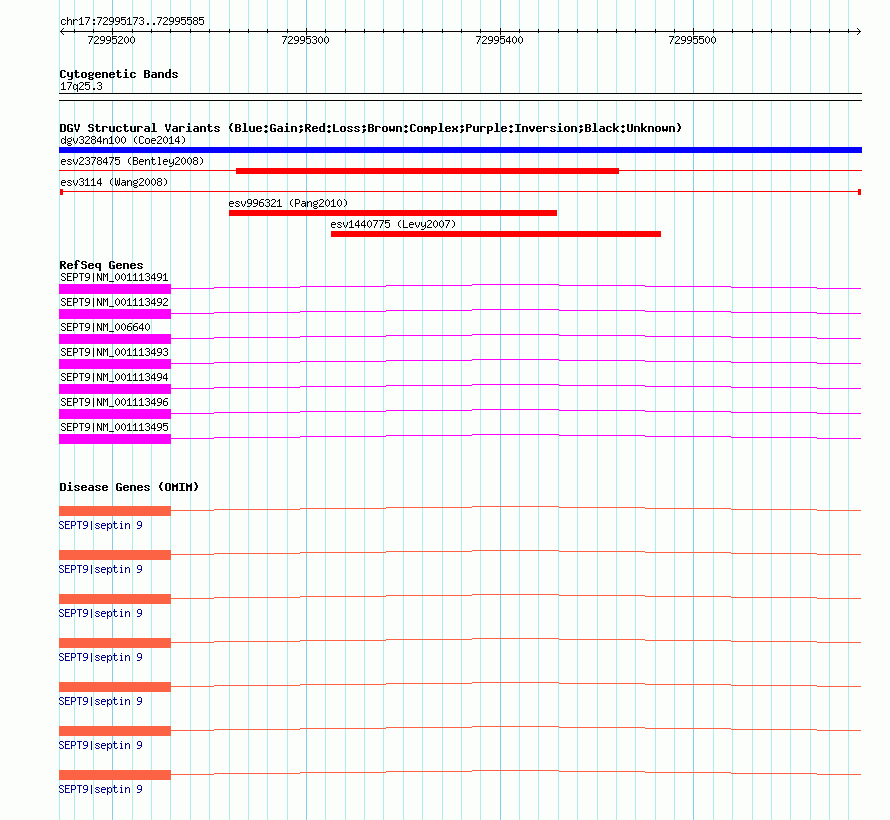Screen dimensions: 890x820
Task: Click the 72995200 ruler position label
Action: coord(111,40)
